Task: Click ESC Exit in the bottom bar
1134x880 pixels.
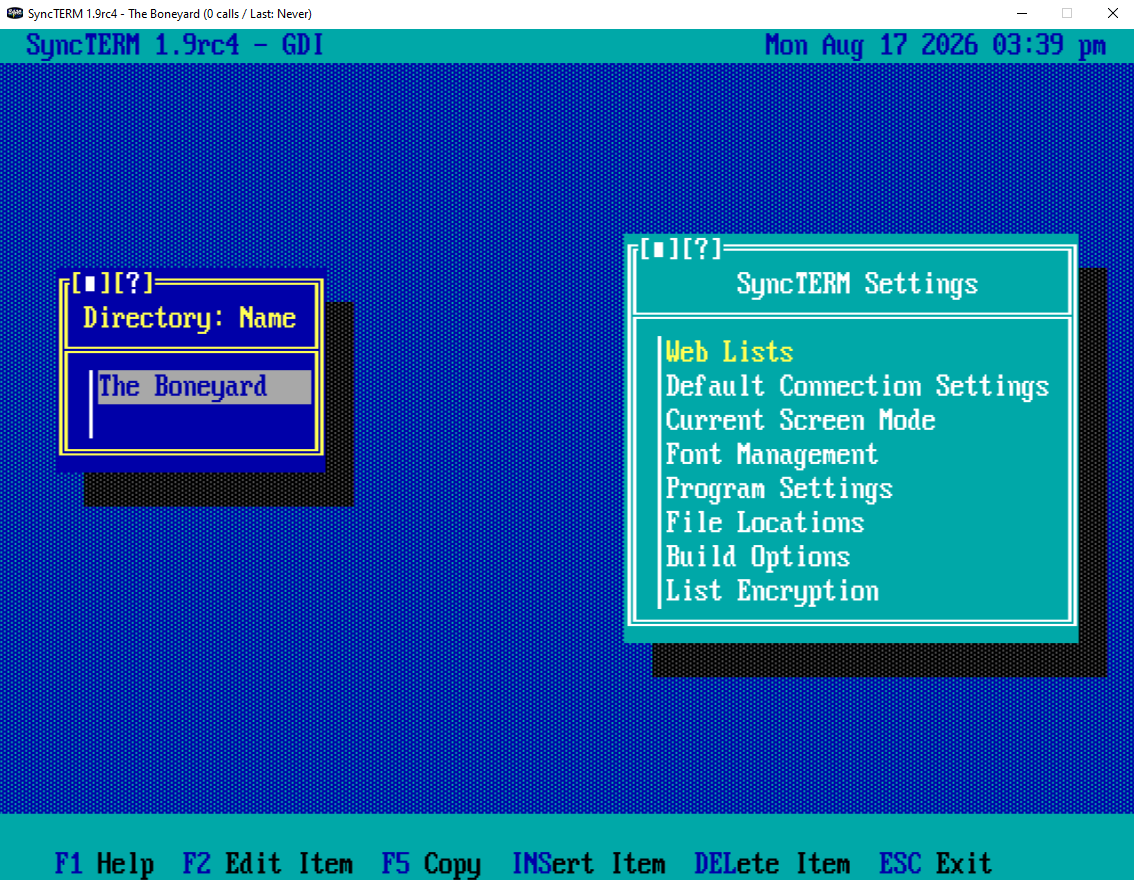Action: tap(935, 863)
